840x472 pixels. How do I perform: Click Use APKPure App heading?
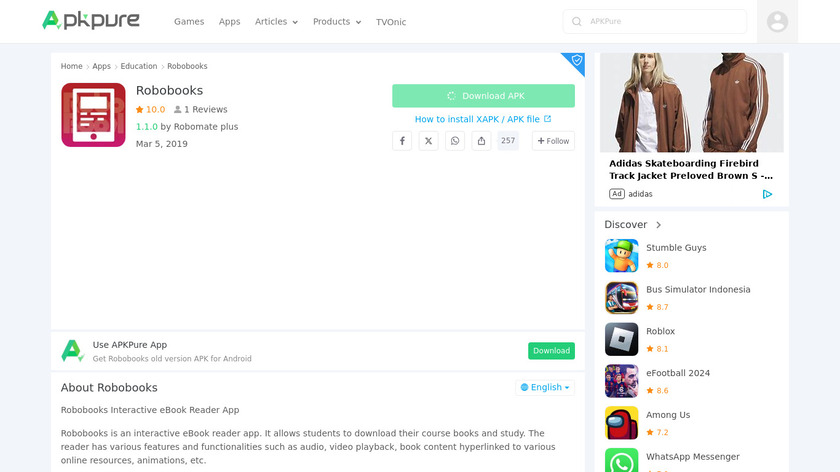tap(130, 344)
